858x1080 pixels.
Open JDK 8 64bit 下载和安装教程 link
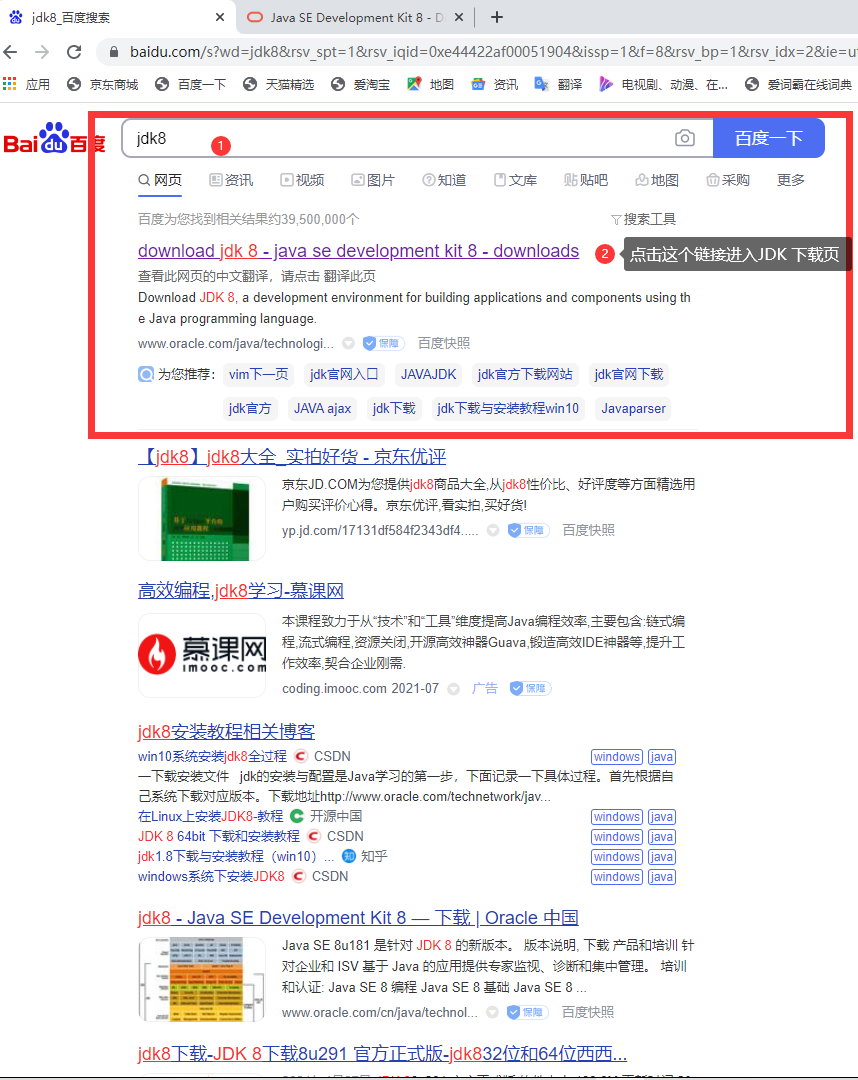click(218, 836)
